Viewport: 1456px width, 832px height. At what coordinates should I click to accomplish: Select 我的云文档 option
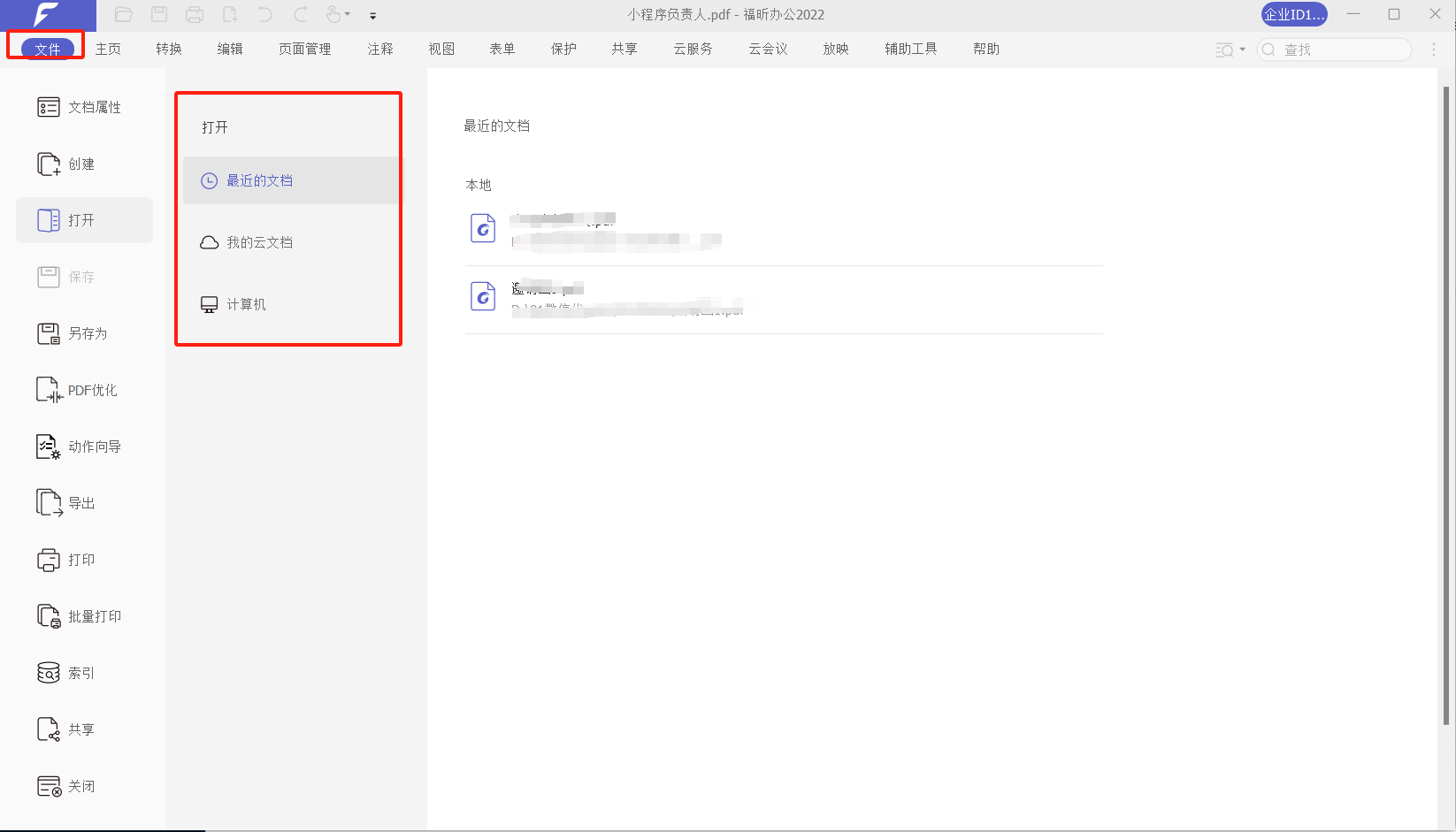click(292, 242)
